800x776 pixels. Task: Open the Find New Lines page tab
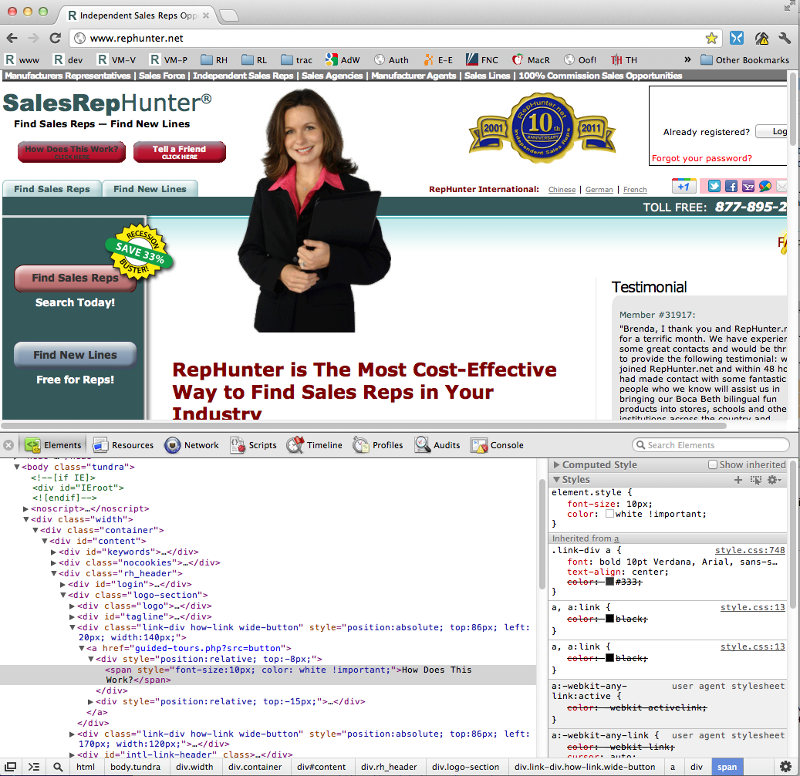point(149,189)
